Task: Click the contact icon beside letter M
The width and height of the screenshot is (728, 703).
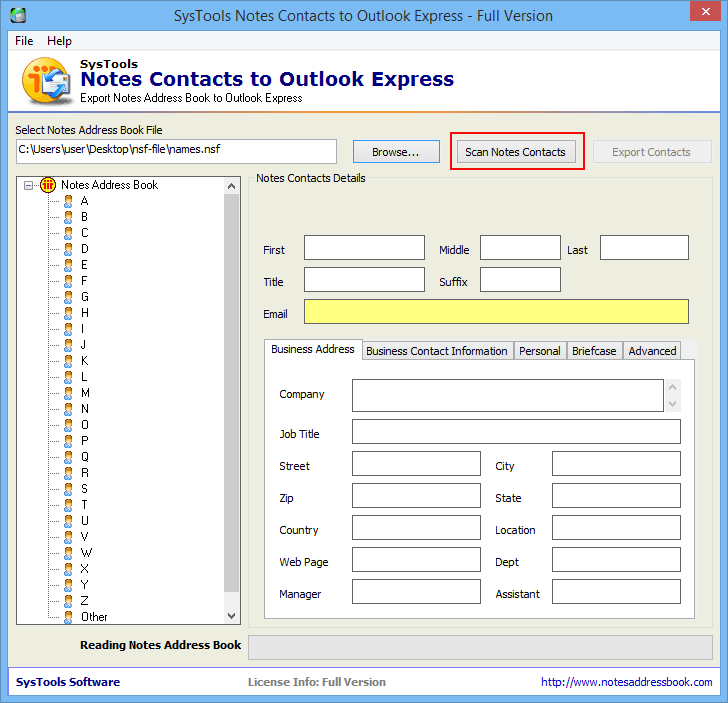Action: pyautogui.click(x=68, y=393)
